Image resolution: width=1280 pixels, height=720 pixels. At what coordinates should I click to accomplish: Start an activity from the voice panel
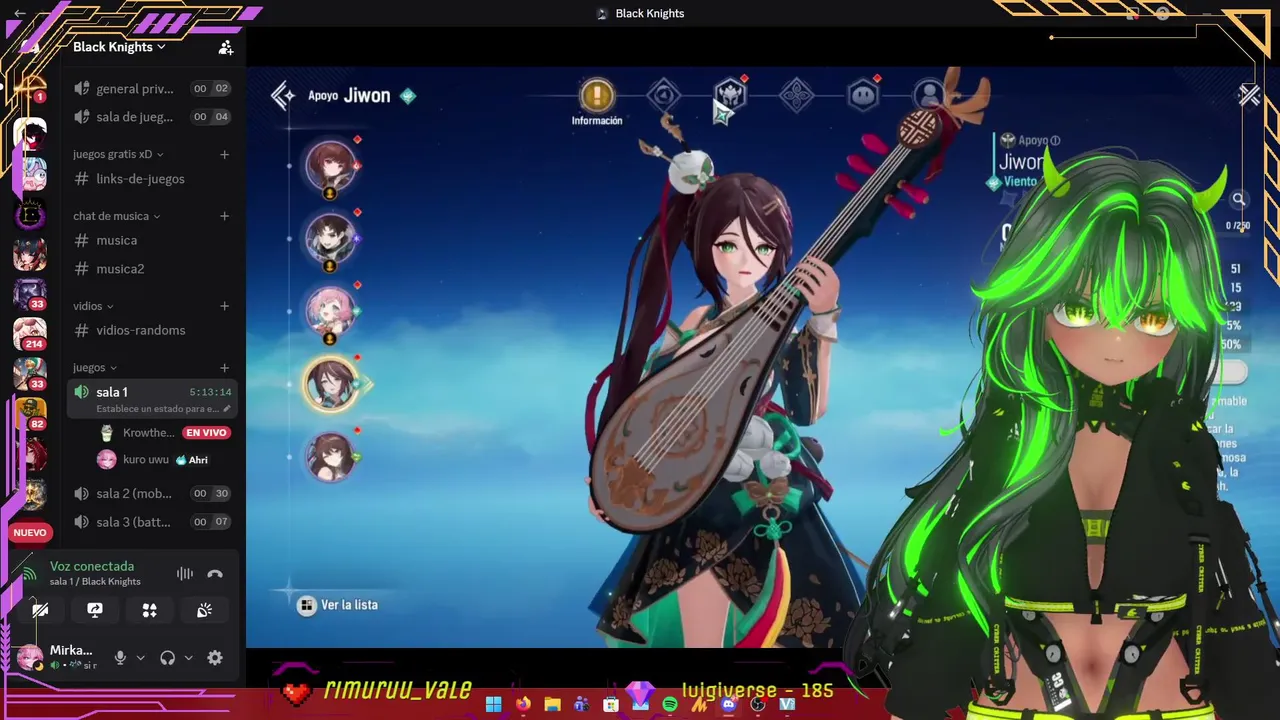click(x=149, y=610)
